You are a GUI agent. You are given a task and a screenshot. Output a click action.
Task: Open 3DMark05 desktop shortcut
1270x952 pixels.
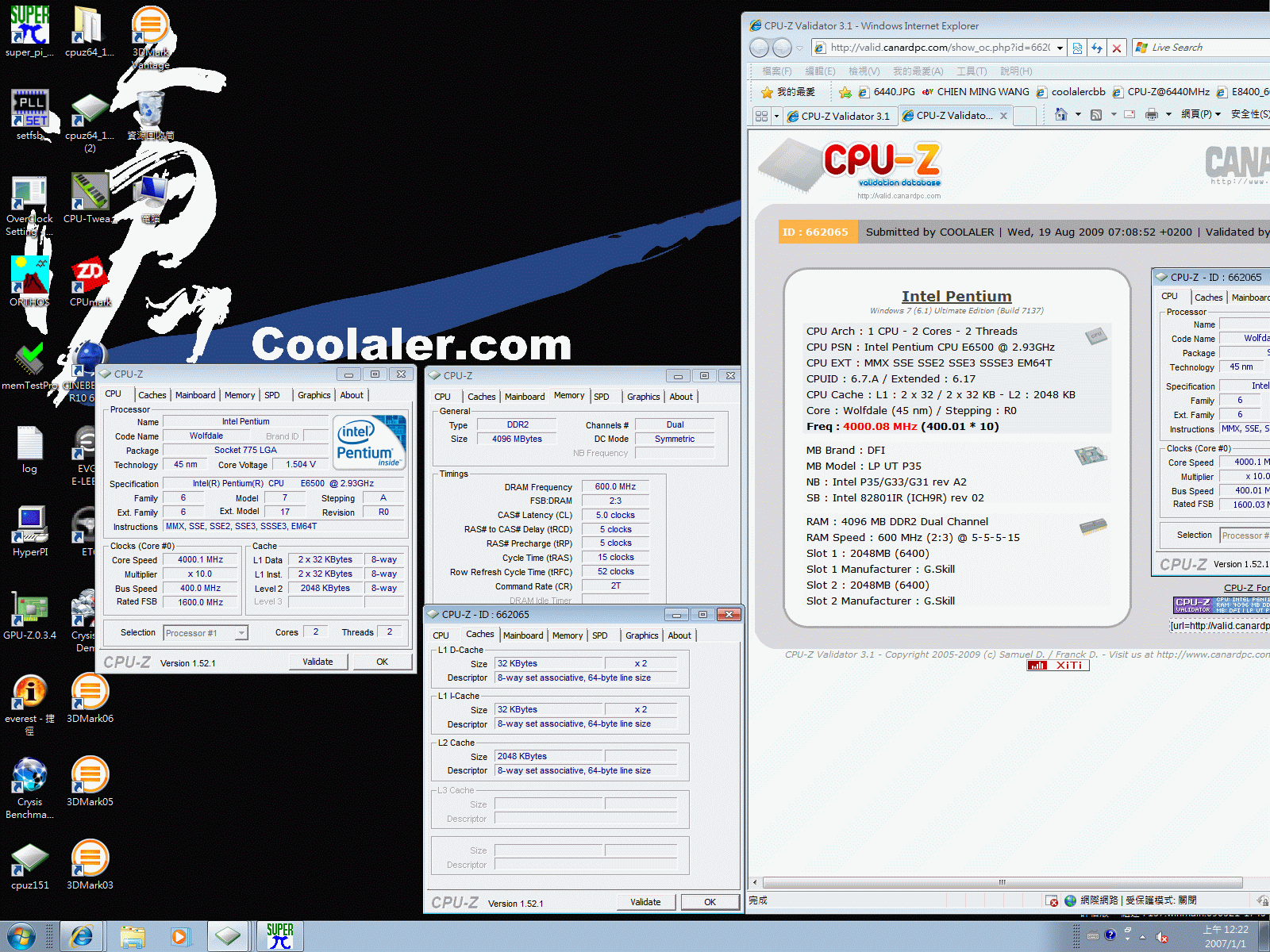pyautogui.click(x=90, y=781)
